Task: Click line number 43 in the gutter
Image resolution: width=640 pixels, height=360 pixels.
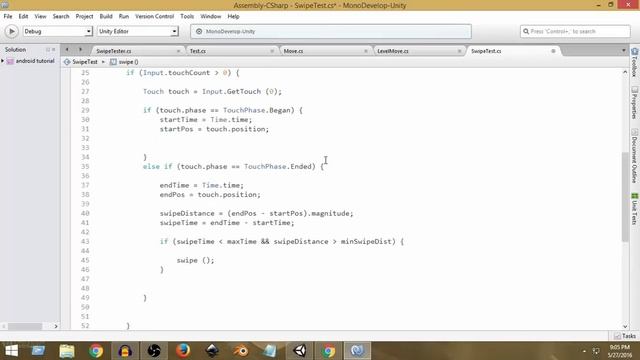Action: [85, 242]
